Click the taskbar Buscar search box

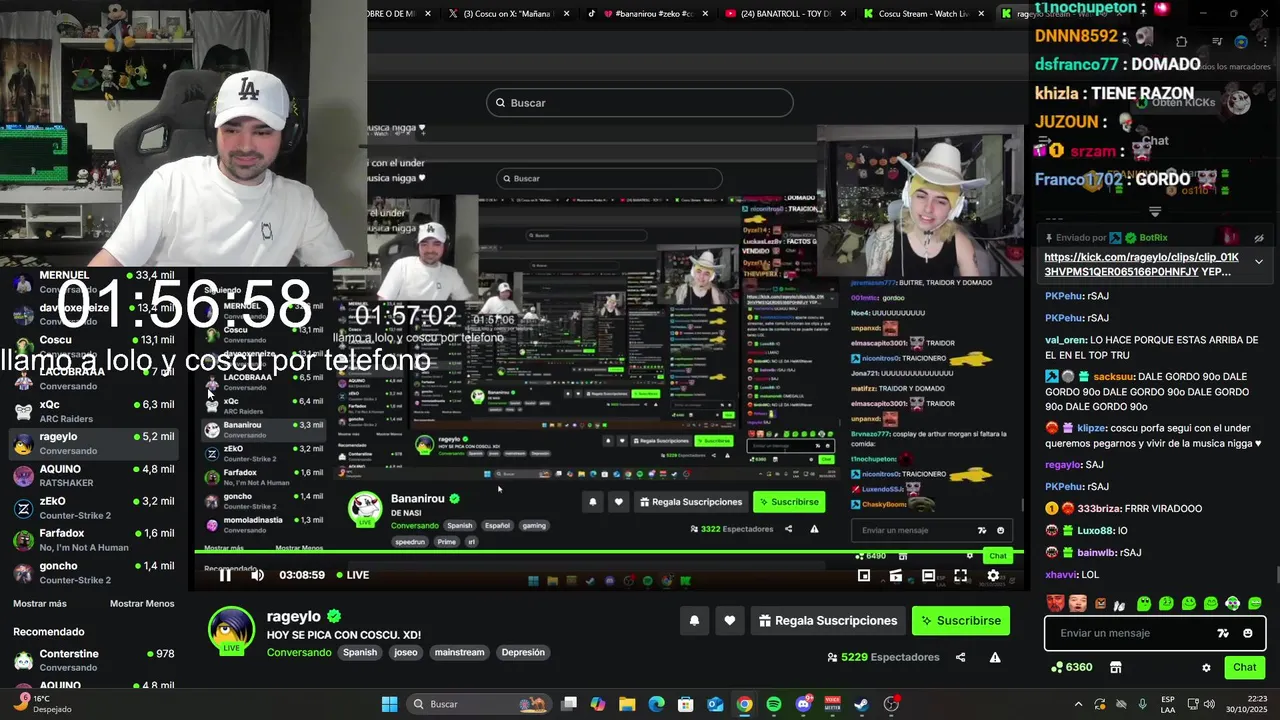pyautogui.click(x=478, y=704)
